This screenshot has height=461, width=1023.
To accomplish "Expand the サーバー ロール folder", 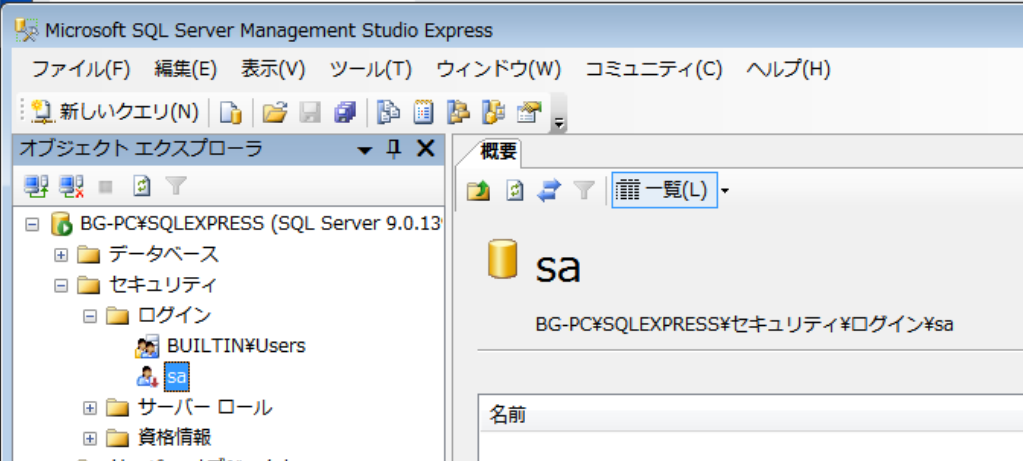I will [x=90, y=408].
